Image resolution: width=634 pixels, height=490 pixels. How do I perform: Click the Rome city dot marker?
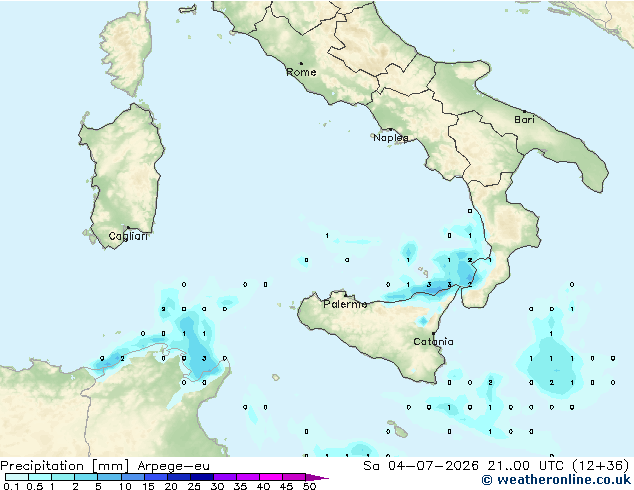point(301,63)
